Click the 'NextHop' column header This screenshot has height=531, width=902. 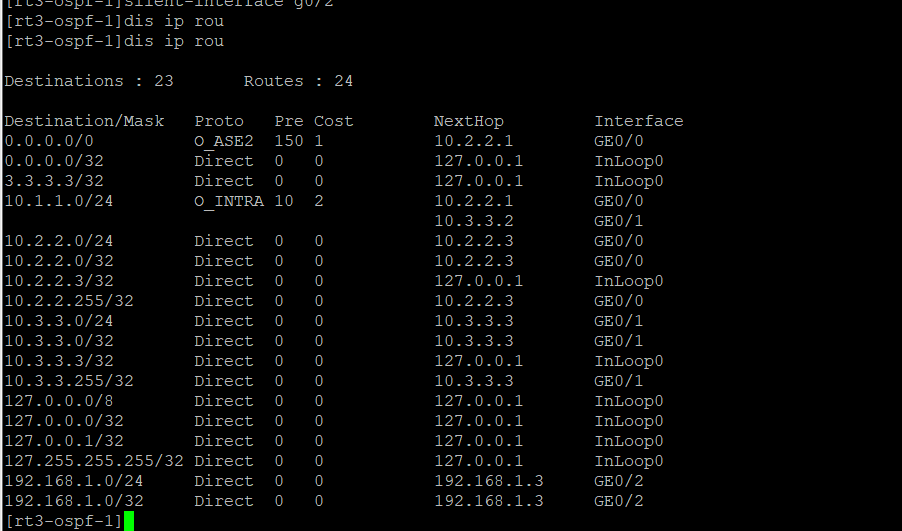click(x=469, y=121)
